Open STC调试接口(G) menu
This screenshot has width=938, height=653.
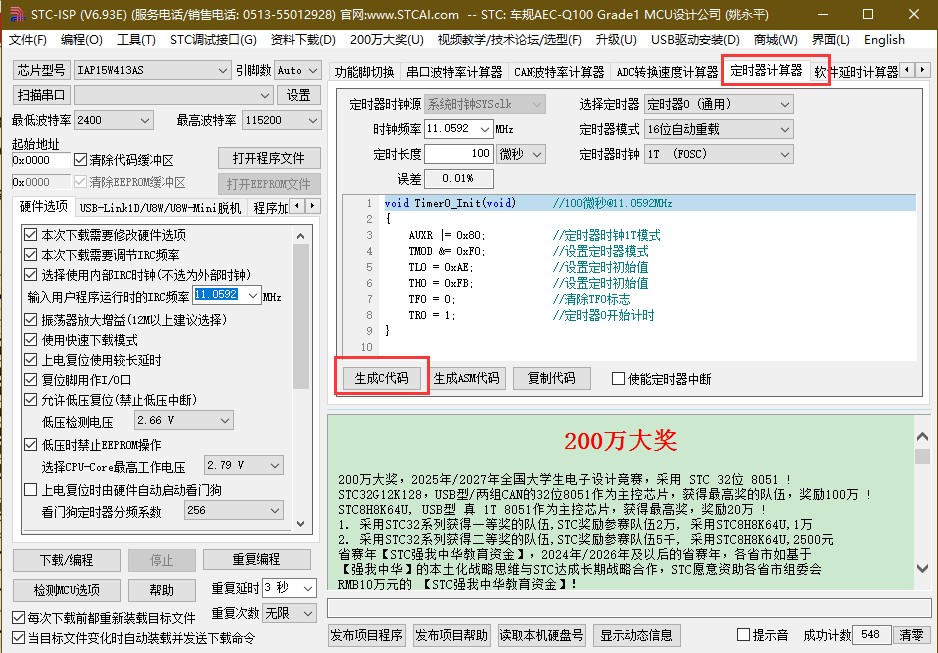213,40
